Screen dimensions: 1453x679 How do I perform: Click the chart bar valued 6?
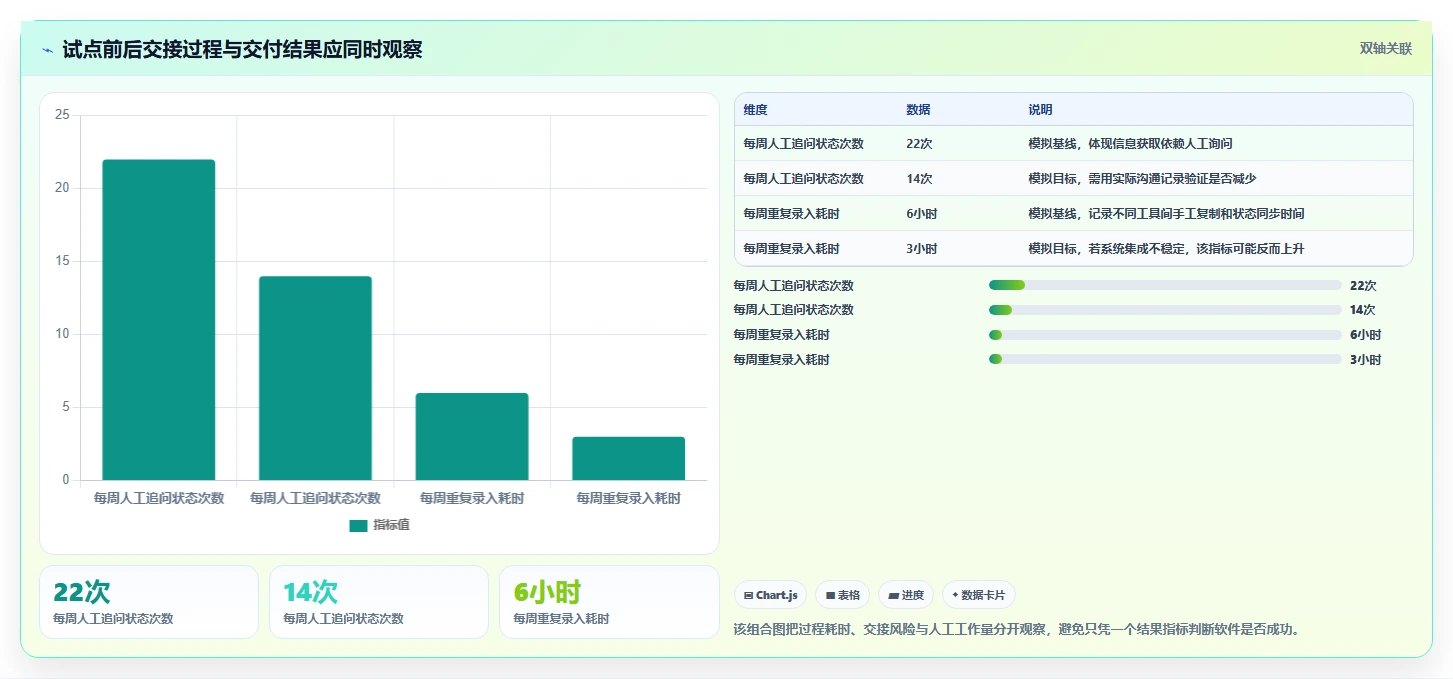[472, 437]
